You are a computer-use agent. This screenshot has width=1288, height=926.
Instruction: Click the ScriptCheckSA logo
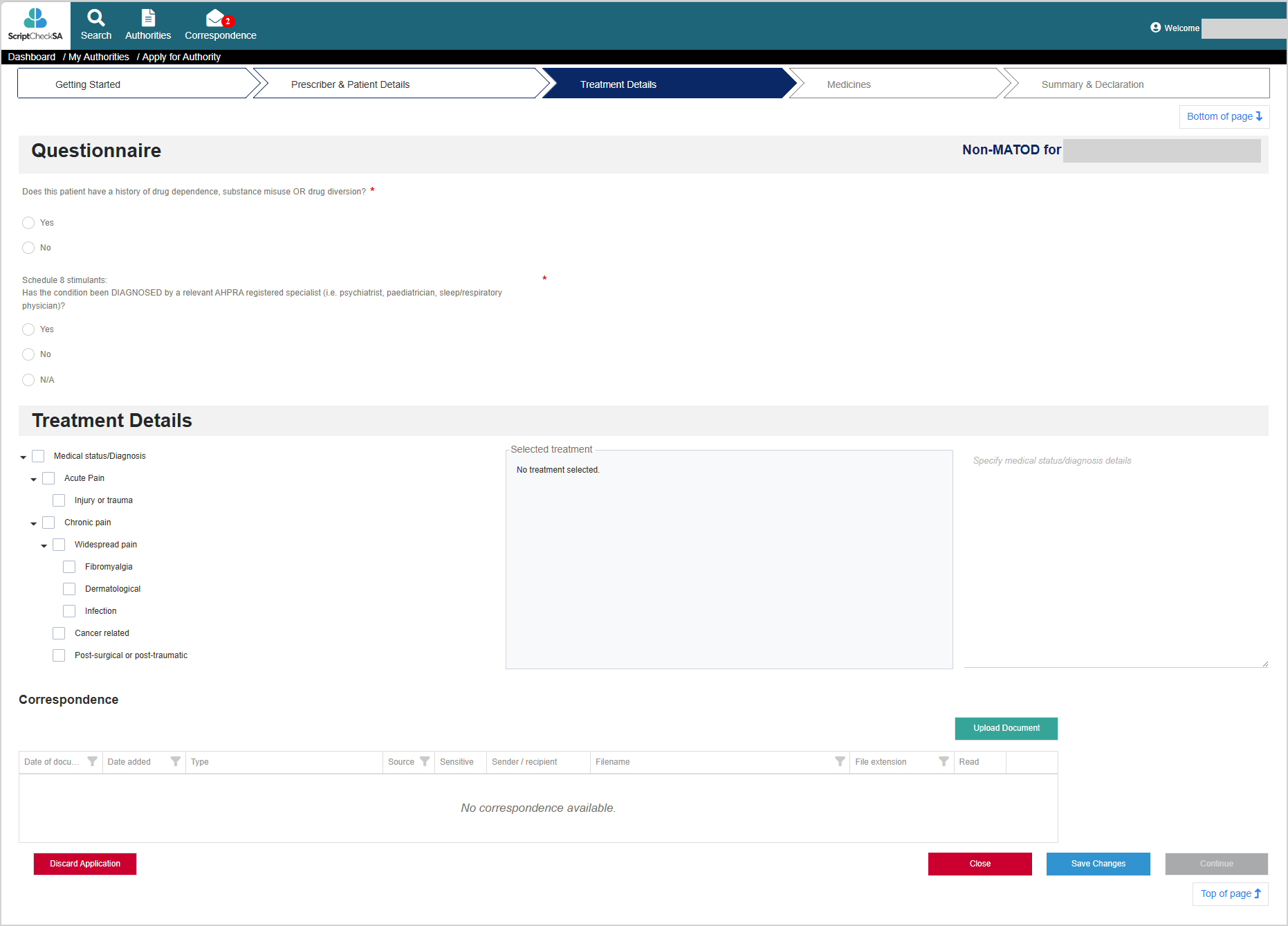pyautogui.click(x=35, y=26)
